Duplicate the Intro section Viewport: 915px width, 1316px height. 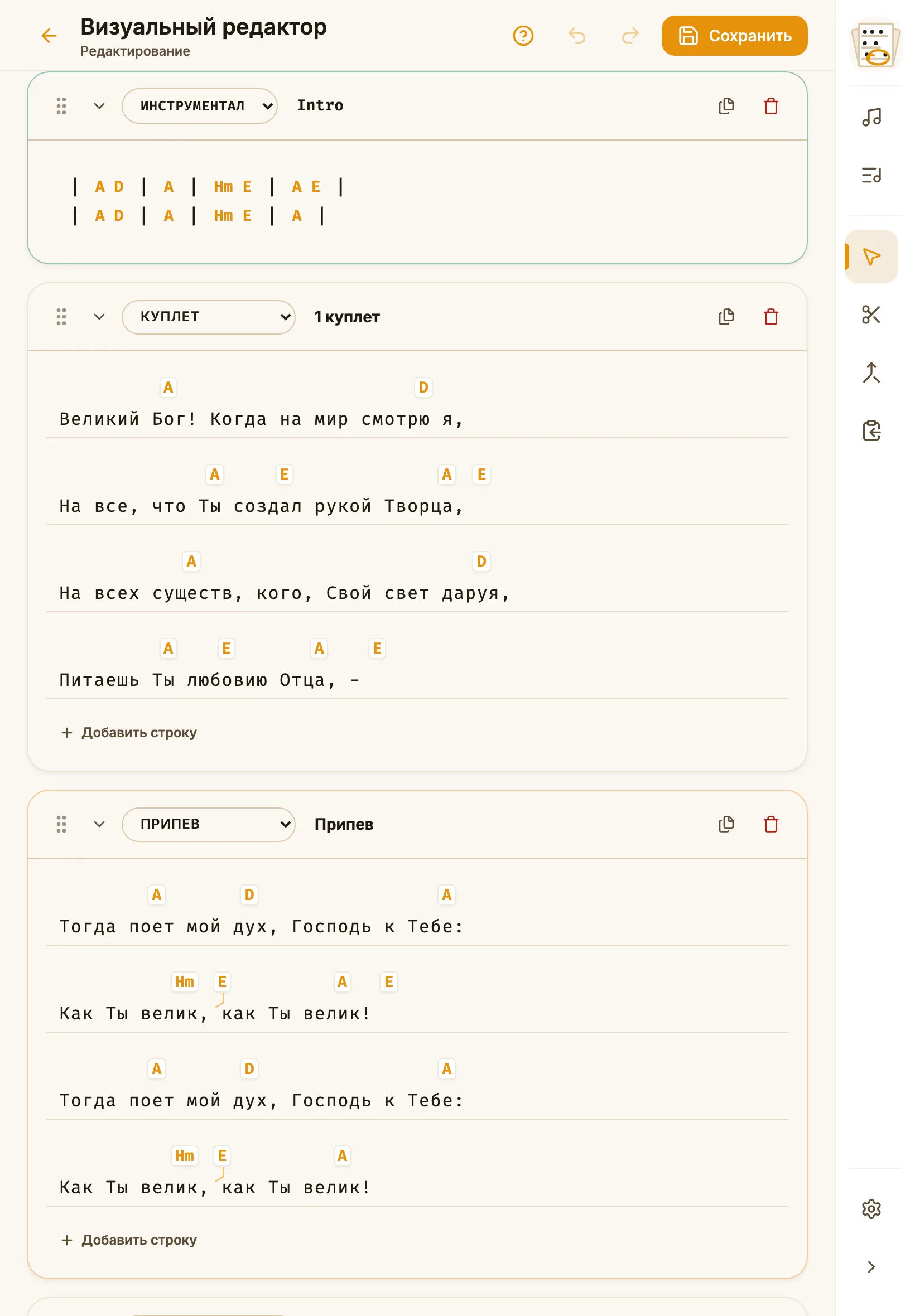(726, 106)
